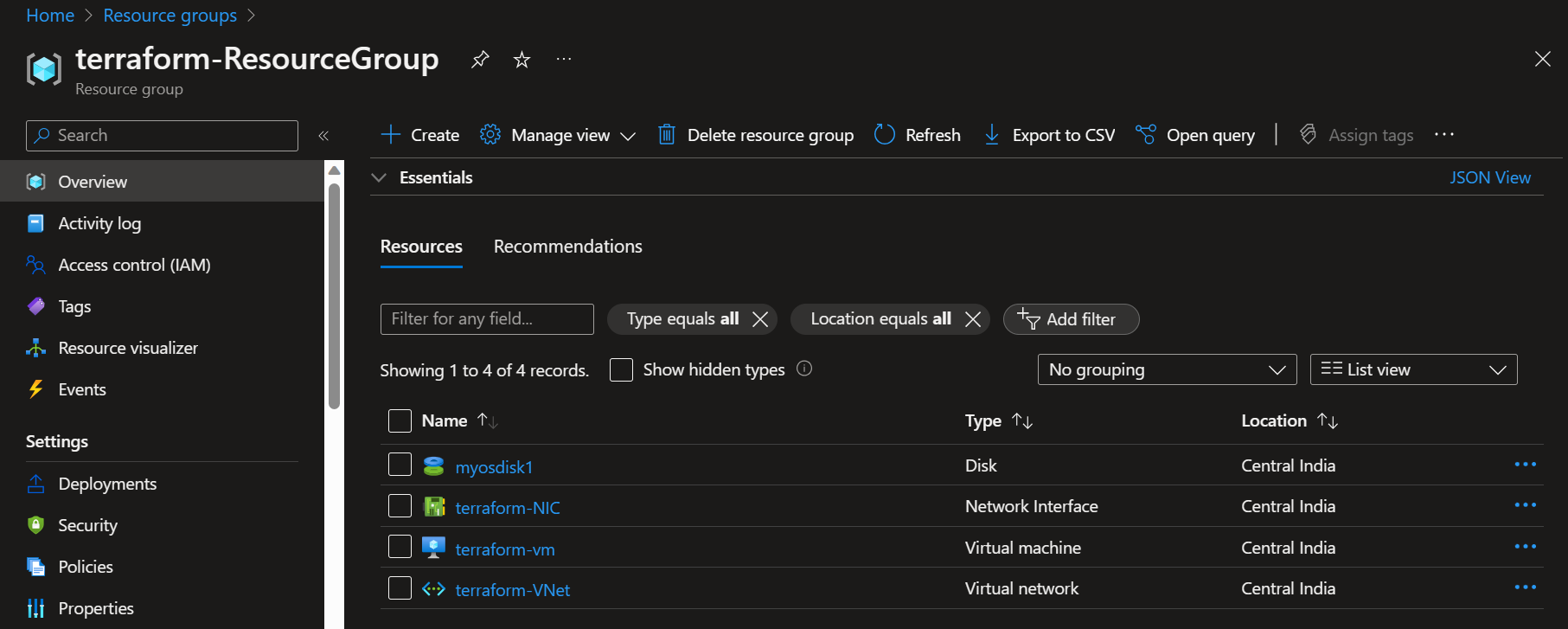The height and width of the screenshot is (629, 1568).
Task: Click Export to CSV download icon
Action: click(992, 135)
